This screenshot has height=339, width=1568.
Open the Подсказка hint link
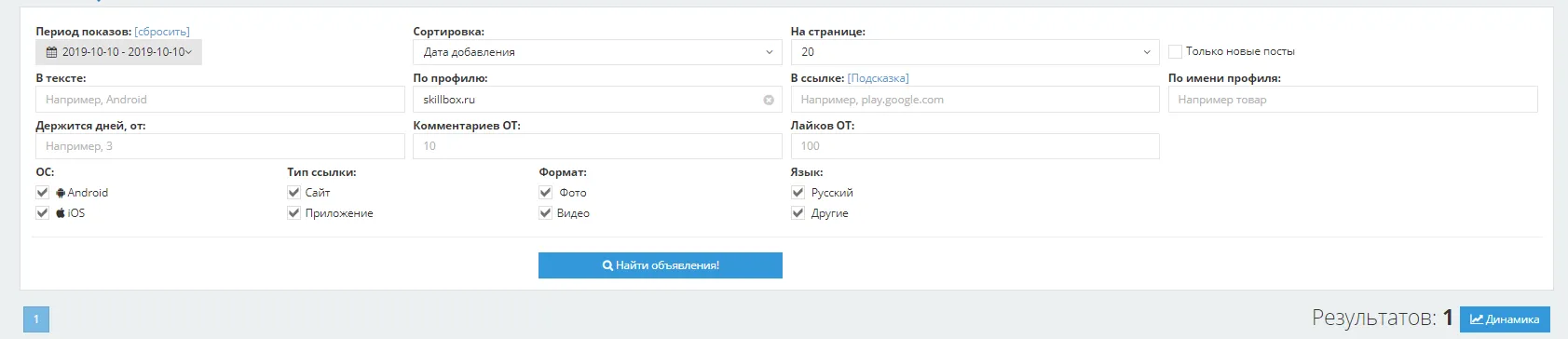click(879, 78)
